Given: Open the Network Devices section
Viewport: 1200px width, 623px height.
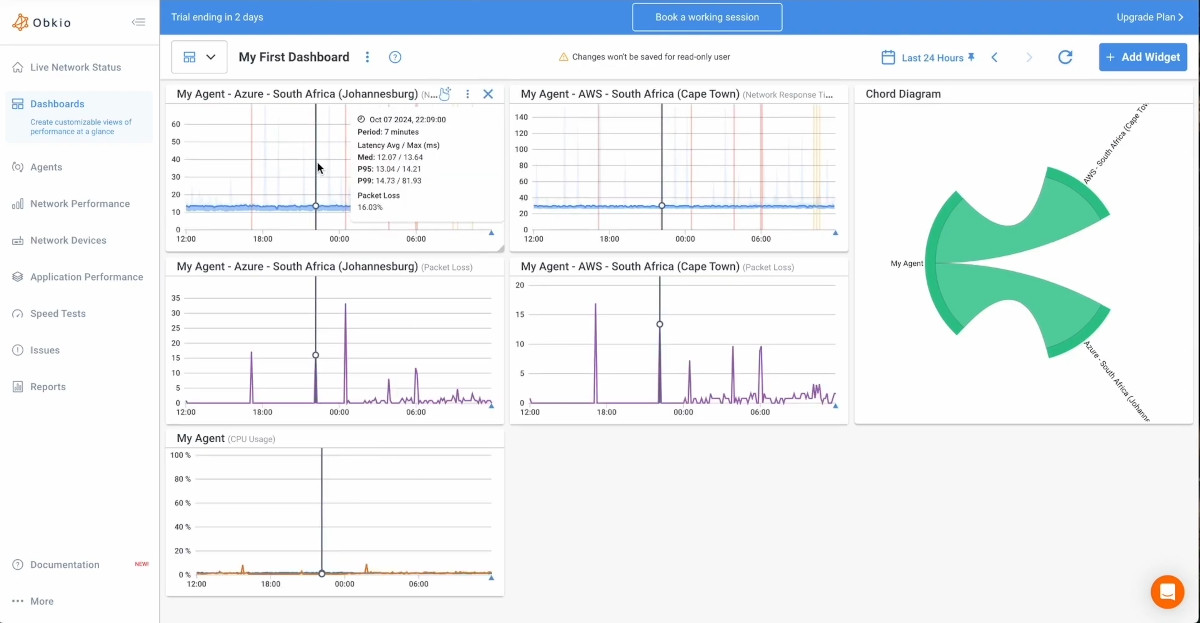Looking at the screenshot, I should point(67,240).
